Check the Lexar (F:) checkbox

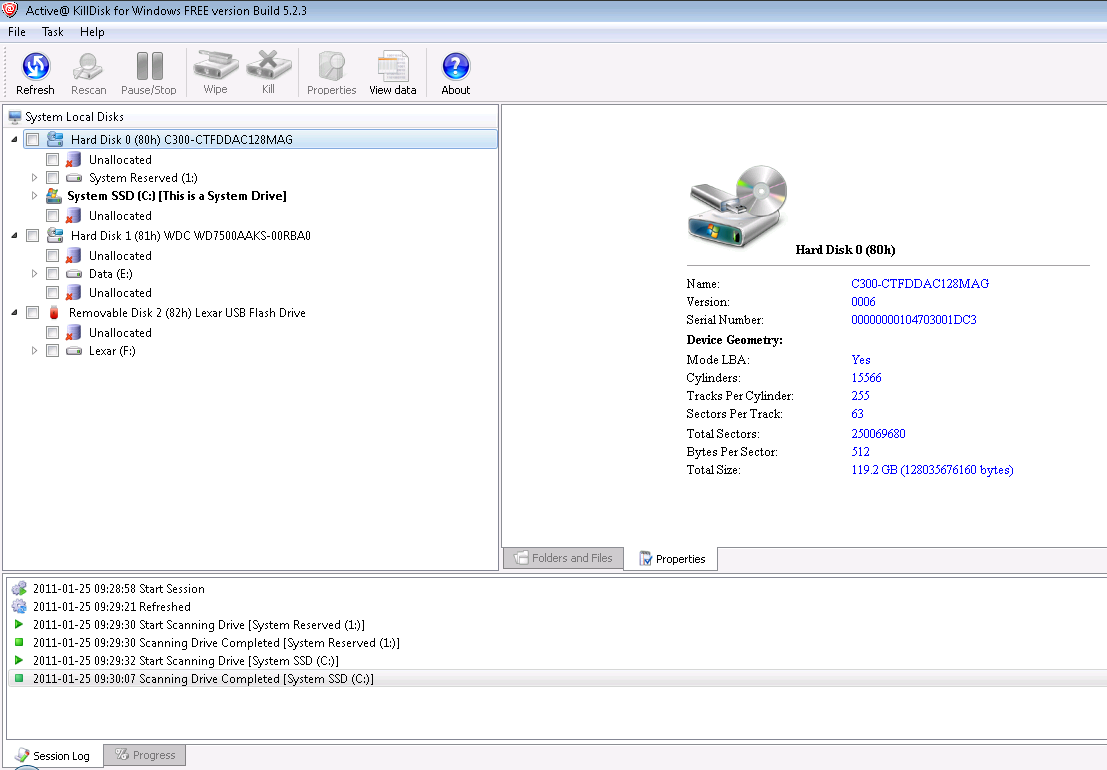pyautogui.click(x=52, y=351)
